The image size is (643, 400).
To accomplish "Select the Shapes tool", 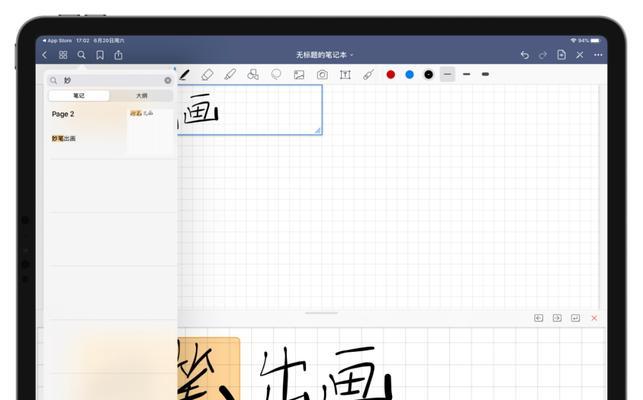I will pos(253,74).
